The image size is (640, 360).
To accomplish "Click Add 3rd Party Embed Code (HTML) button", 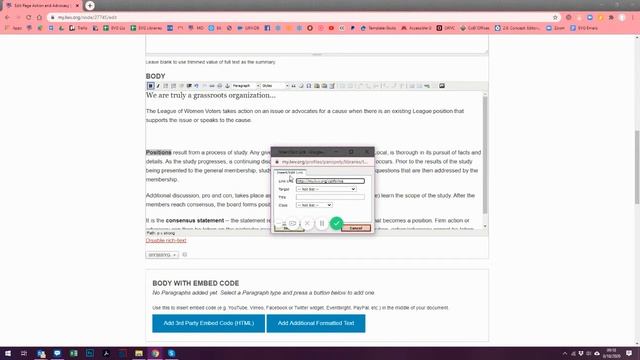I will click(x=209, y=323).
